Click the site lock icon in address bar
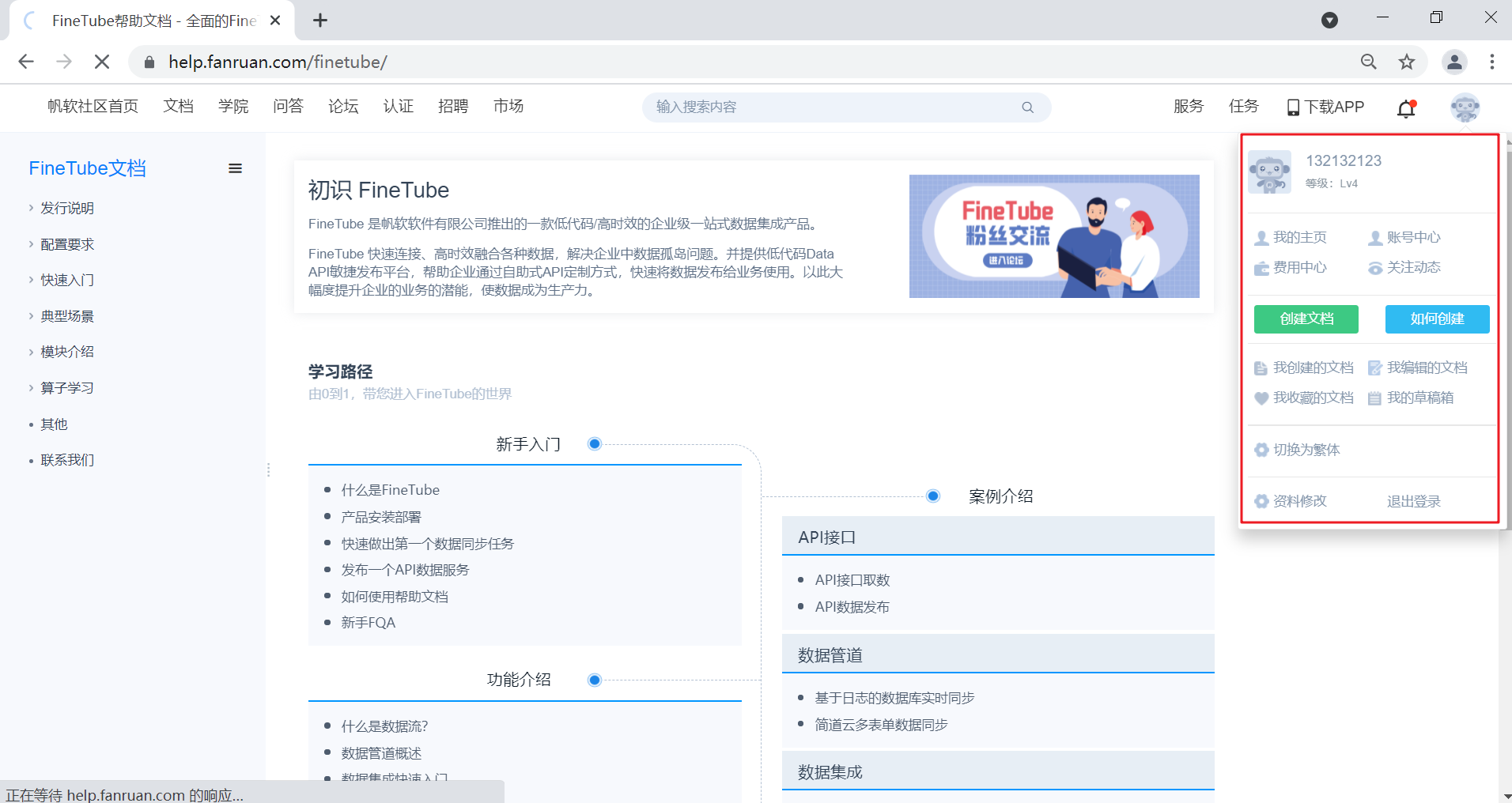This screenshot has width=1512, height=803. pos(149,62)
